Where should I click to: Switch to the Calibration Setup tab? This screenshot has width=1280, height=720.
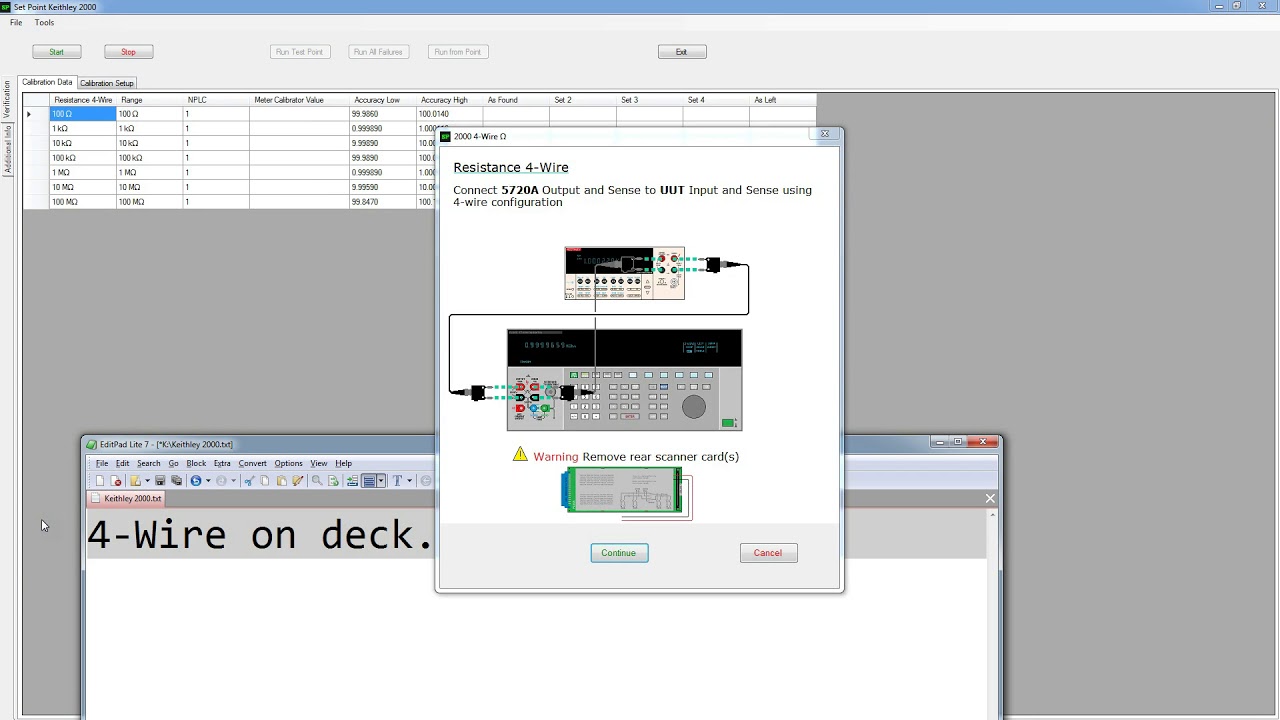coord(106,83)
